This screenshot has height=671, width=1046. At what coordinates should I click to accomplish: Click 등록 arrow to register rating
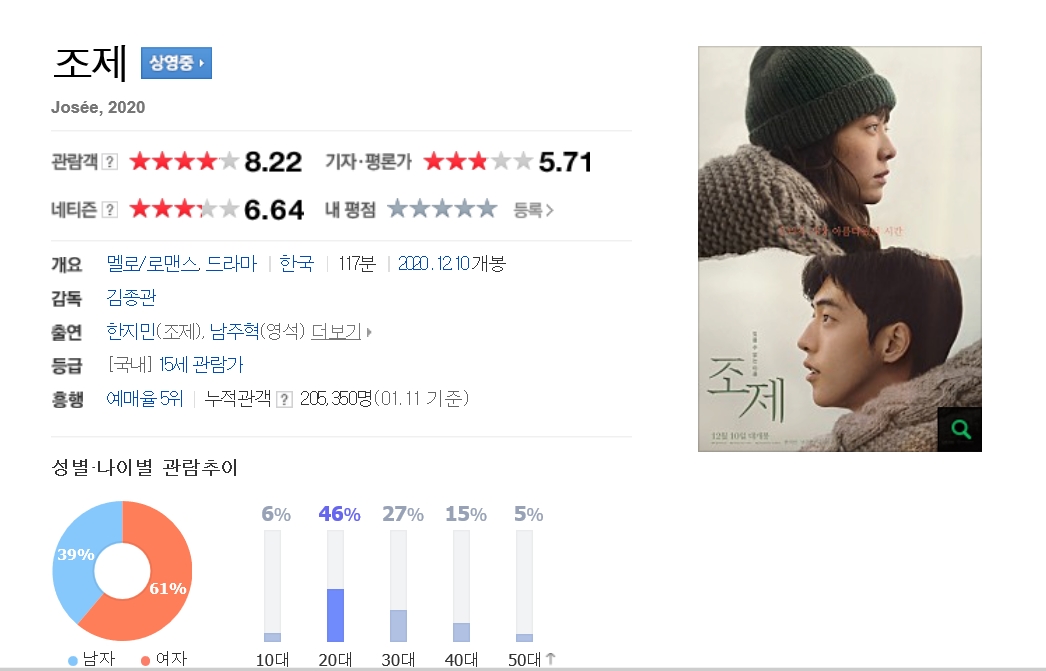tap(534, 210)
